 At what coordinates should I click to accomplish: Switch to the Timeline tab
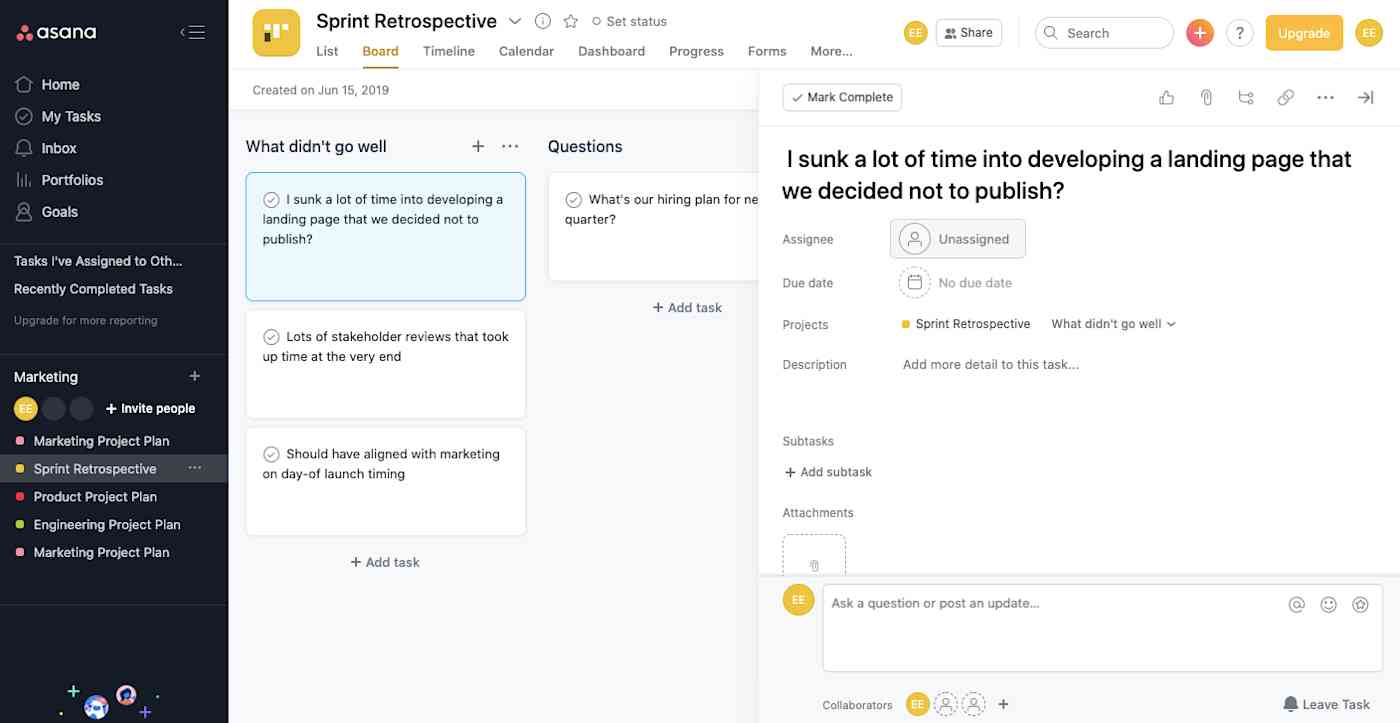tap(448, 51)
